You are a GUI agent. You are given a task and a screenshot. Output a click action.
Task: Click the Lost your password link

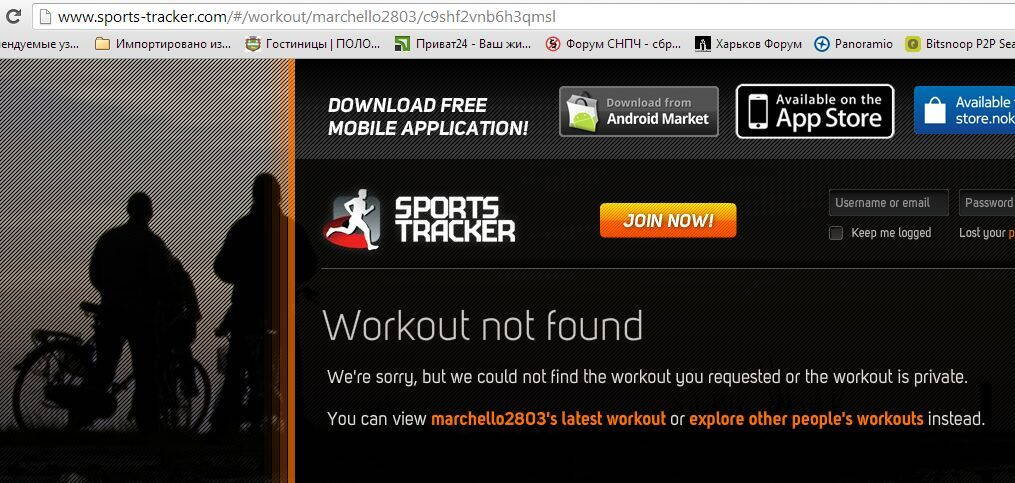(x=987, y=233)
